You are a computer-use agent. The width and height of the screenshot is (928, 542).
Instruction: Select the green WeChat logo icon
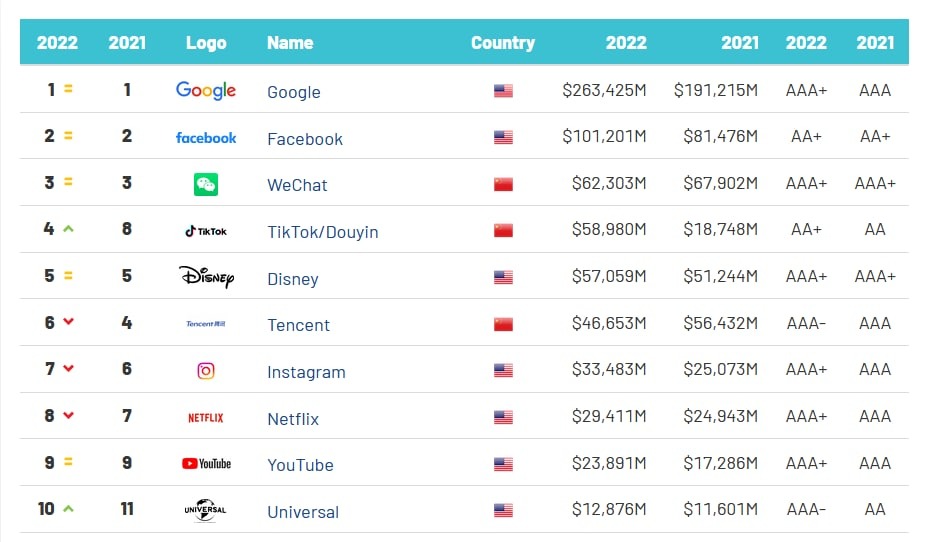tap(206, 184)
